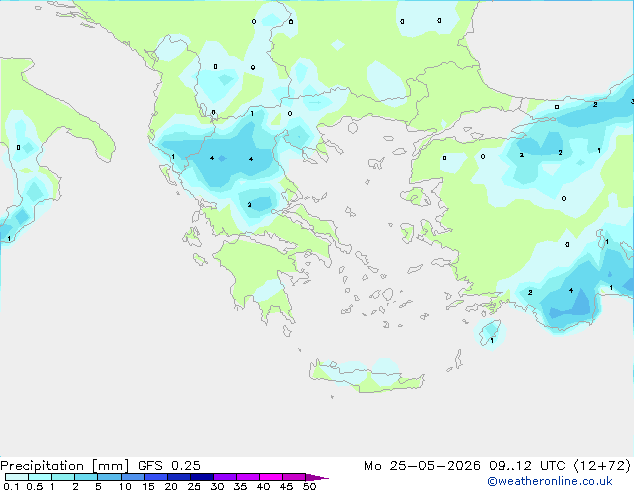Viewport: 634px width, 490px height.
Task: Click the 30–35 mm purple legend swatch
Action: (224, 477)
